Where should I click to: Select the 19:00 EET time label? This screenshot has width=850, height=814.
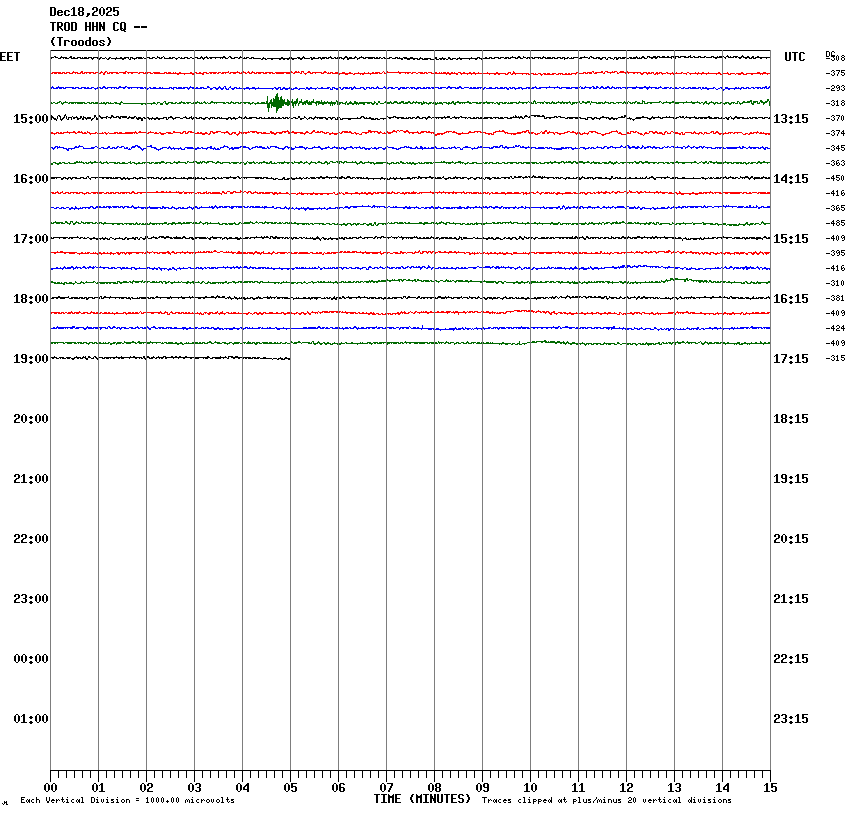tap(30, 359)
